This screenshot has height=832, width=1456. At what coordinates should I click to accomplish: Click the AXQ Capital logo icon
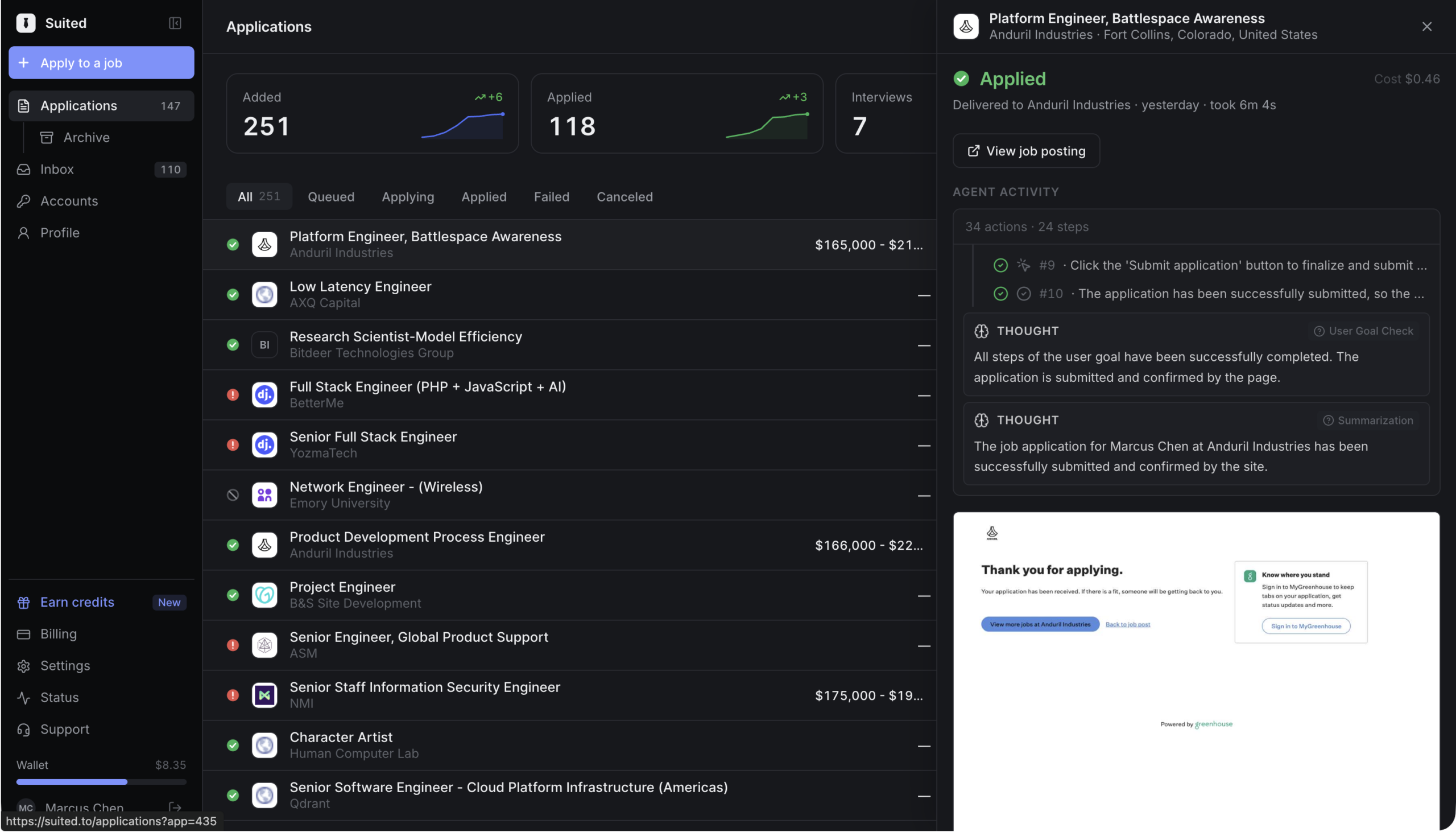(264, 295)
